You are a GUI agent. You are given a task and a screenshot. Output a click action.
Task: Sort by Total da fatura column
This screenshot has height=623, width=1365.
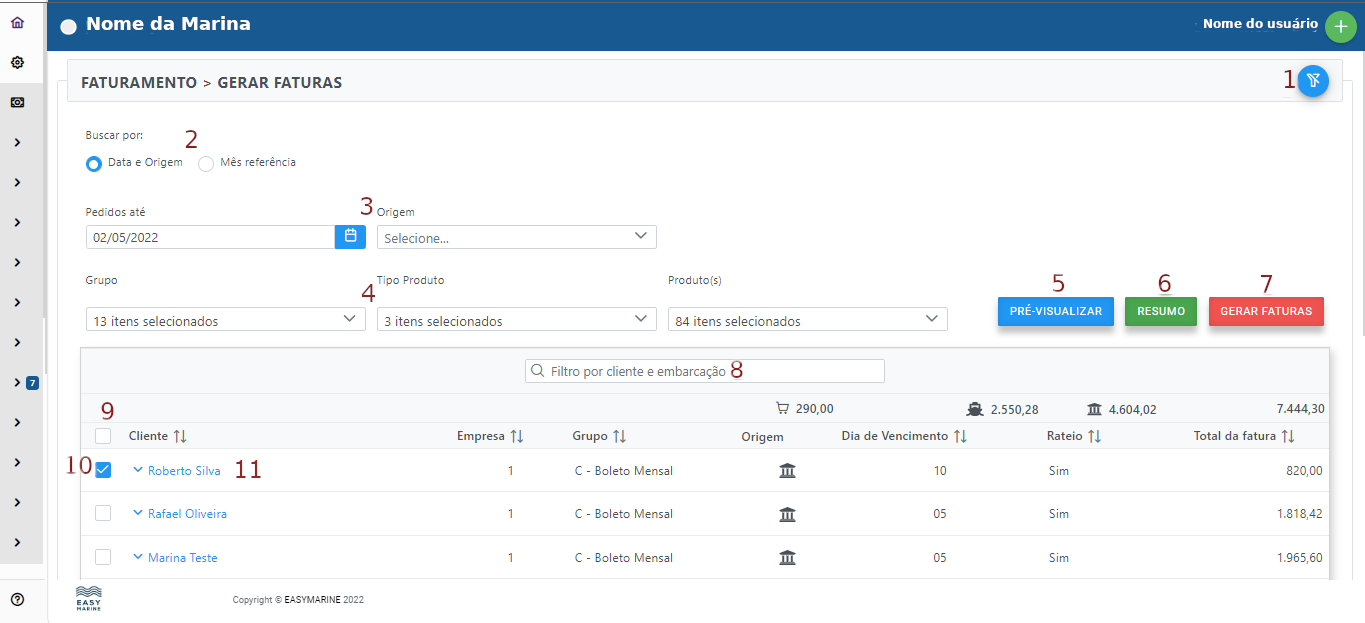point(1288,437)
